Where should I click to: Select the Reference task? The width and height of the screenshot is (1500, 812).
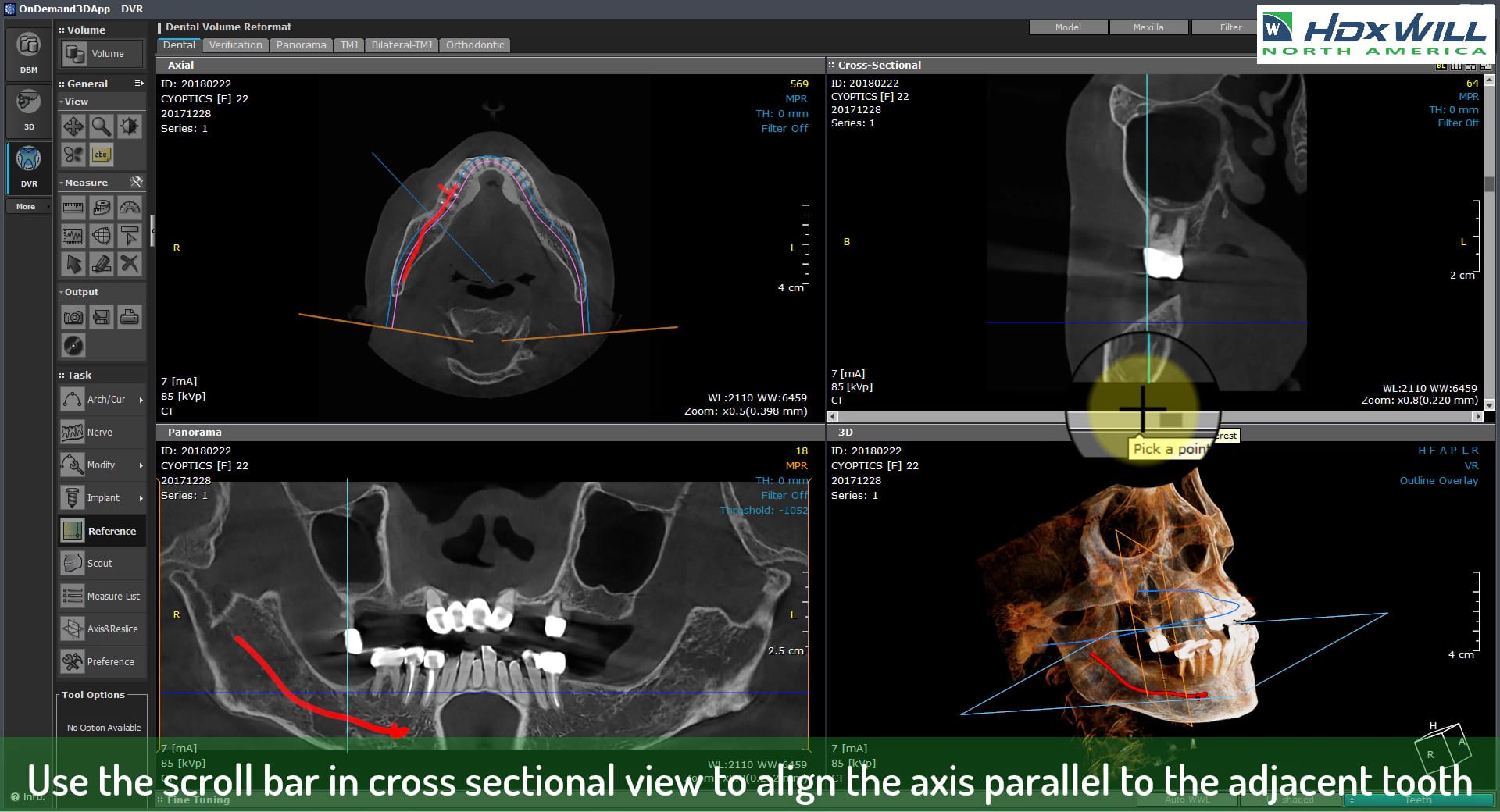pyautogui.click(x=102, y=531)
